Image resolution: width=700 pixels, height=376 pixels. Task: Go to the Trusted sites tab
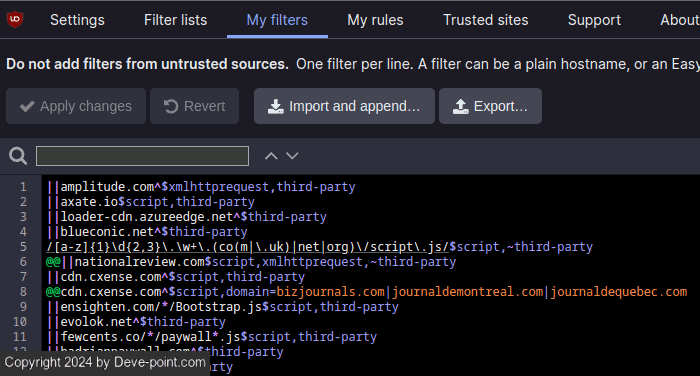pyautogui.click(x=485, y=20)
